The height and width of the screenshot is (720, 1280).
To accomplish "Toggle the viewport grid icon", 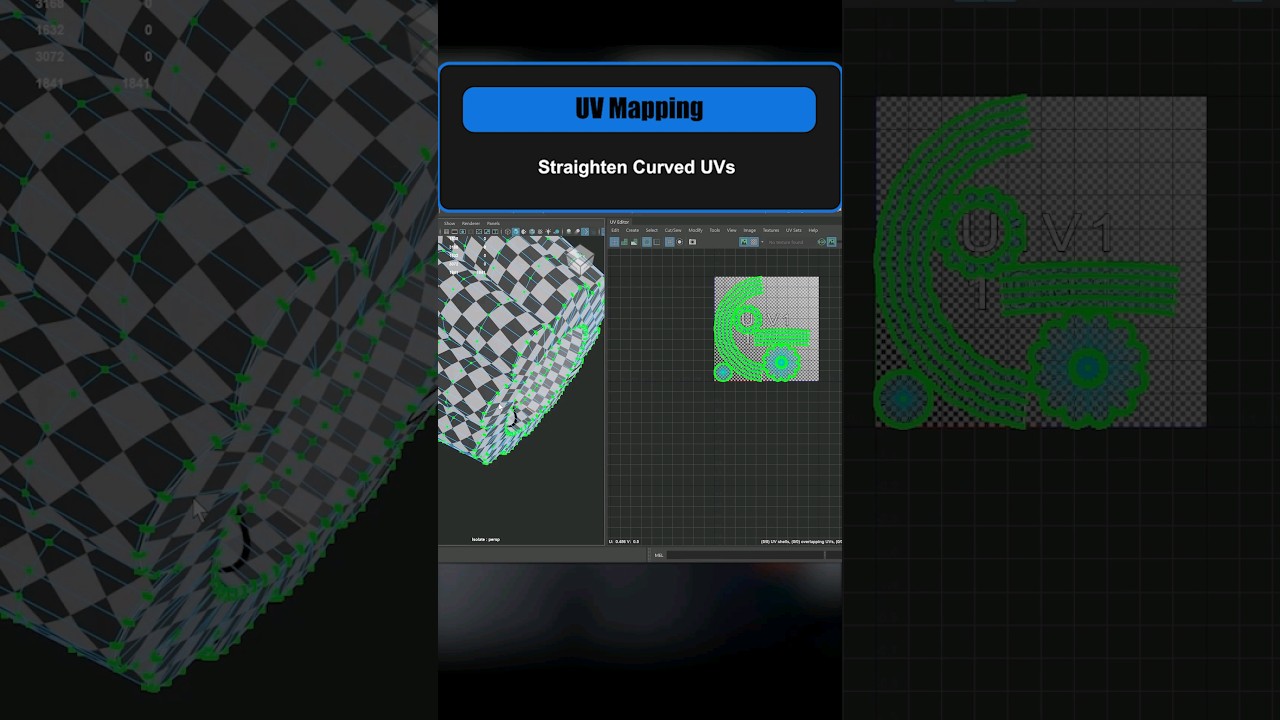I will [x=446, y=232].
